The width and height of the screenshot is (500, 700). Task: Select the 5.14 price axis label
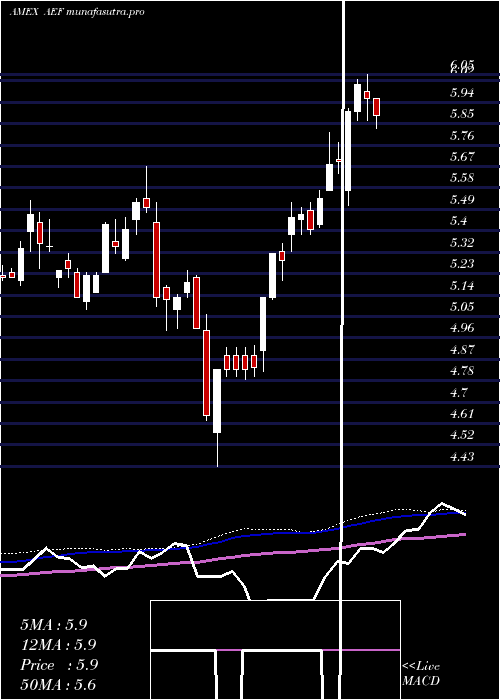coord(462,285)
